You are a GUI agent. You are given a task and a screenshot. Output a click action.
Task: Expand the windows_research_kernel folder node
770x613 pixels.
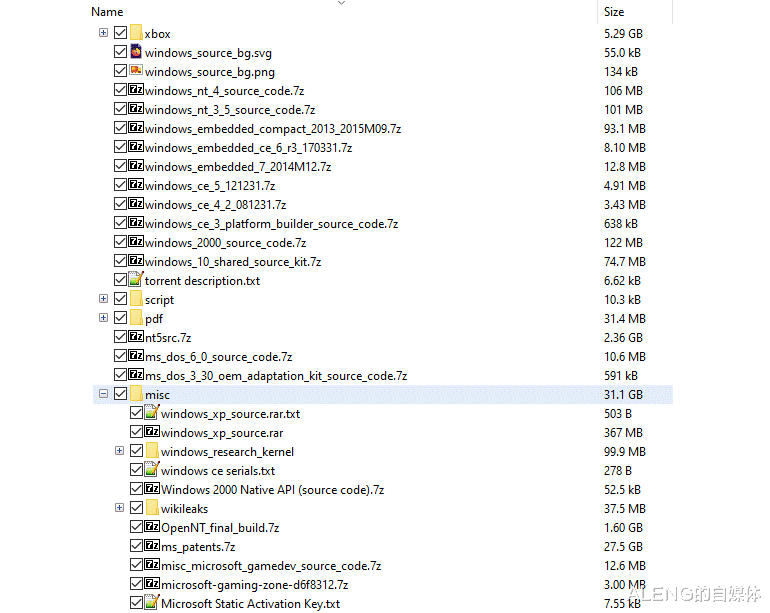click(119, 451)
